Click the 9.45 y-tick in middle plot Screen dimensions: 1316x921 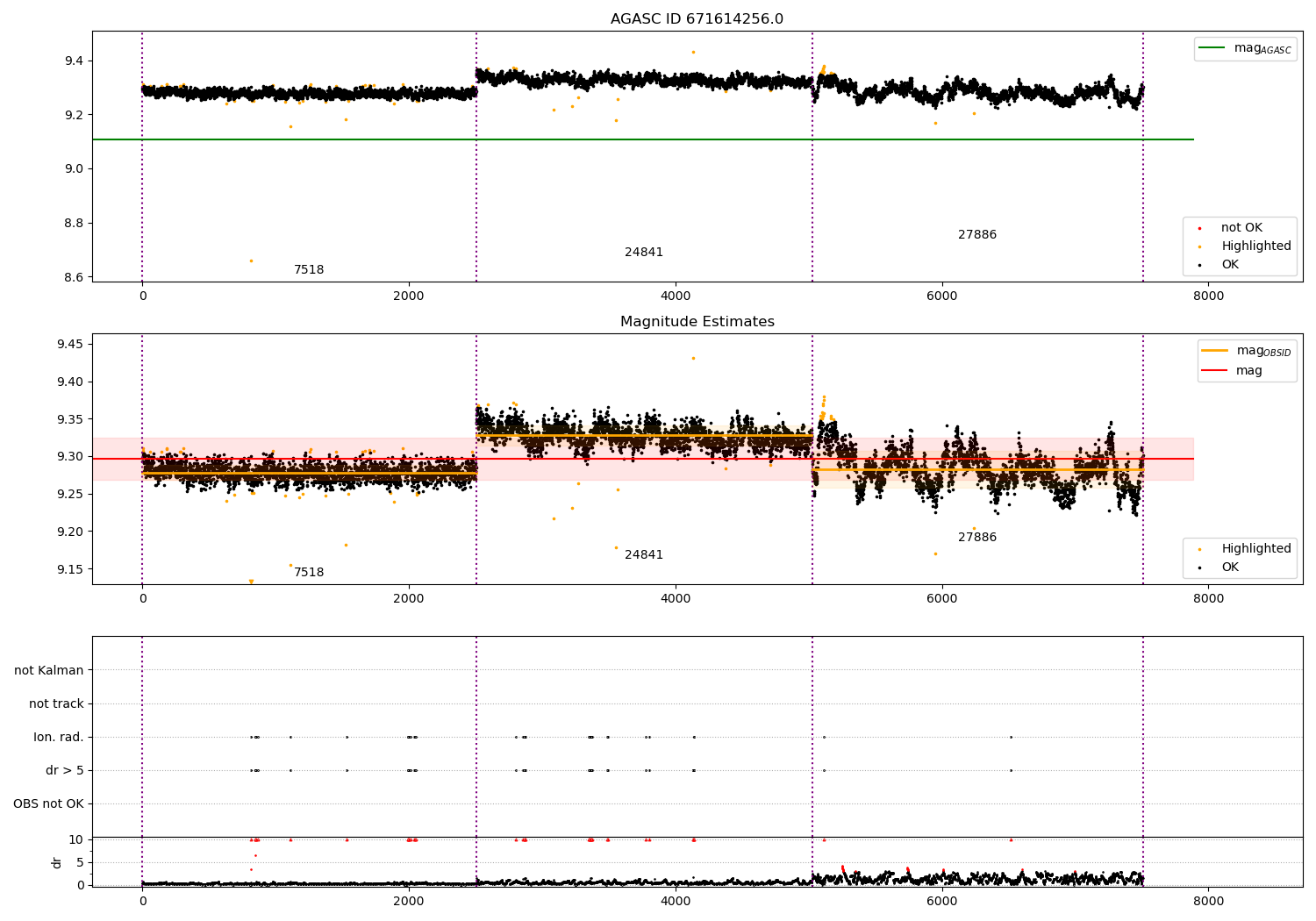[x=70, y=345]
